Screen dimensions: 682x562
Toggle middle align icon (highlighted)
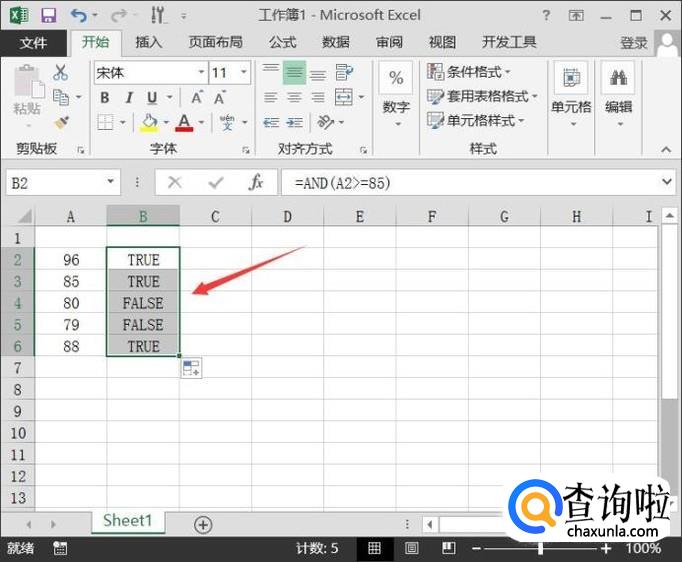294,72
